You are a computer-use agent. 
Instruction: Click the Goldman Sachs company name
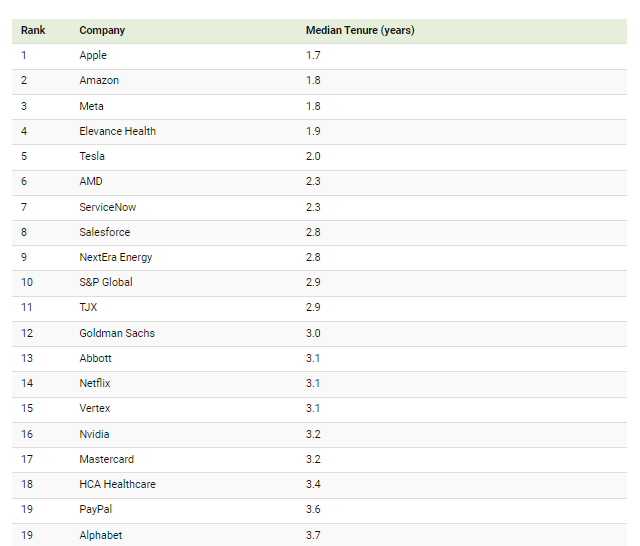[117, 333]
